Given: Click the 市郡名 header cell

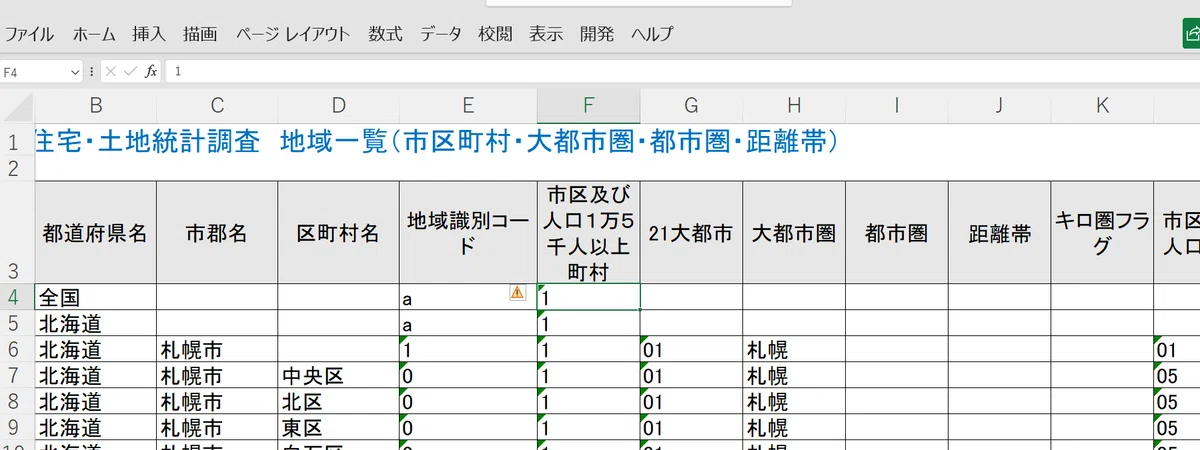Looking at the screenshot, I should click(217, 233).
